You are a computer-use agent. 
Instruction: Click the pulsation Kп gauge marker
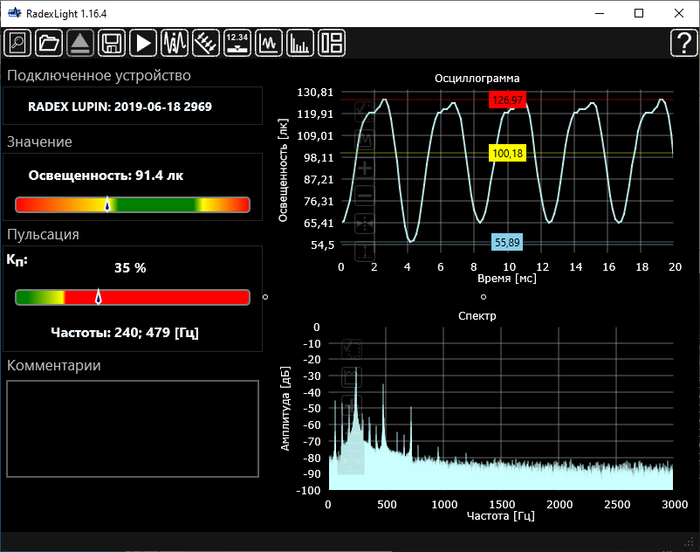click(98, 296)
